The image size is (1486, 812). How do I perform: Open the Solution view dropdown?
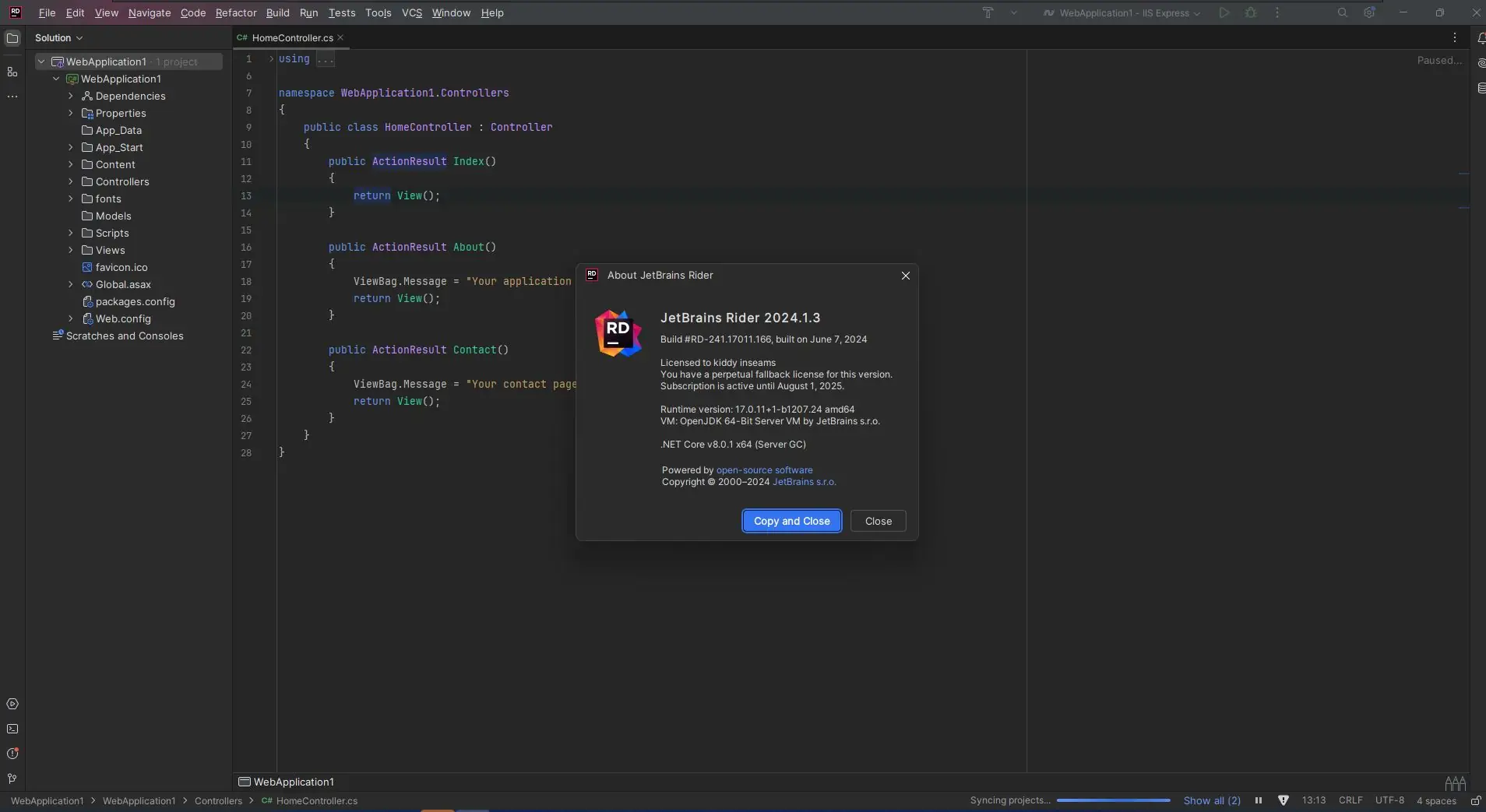click(58, 37)
